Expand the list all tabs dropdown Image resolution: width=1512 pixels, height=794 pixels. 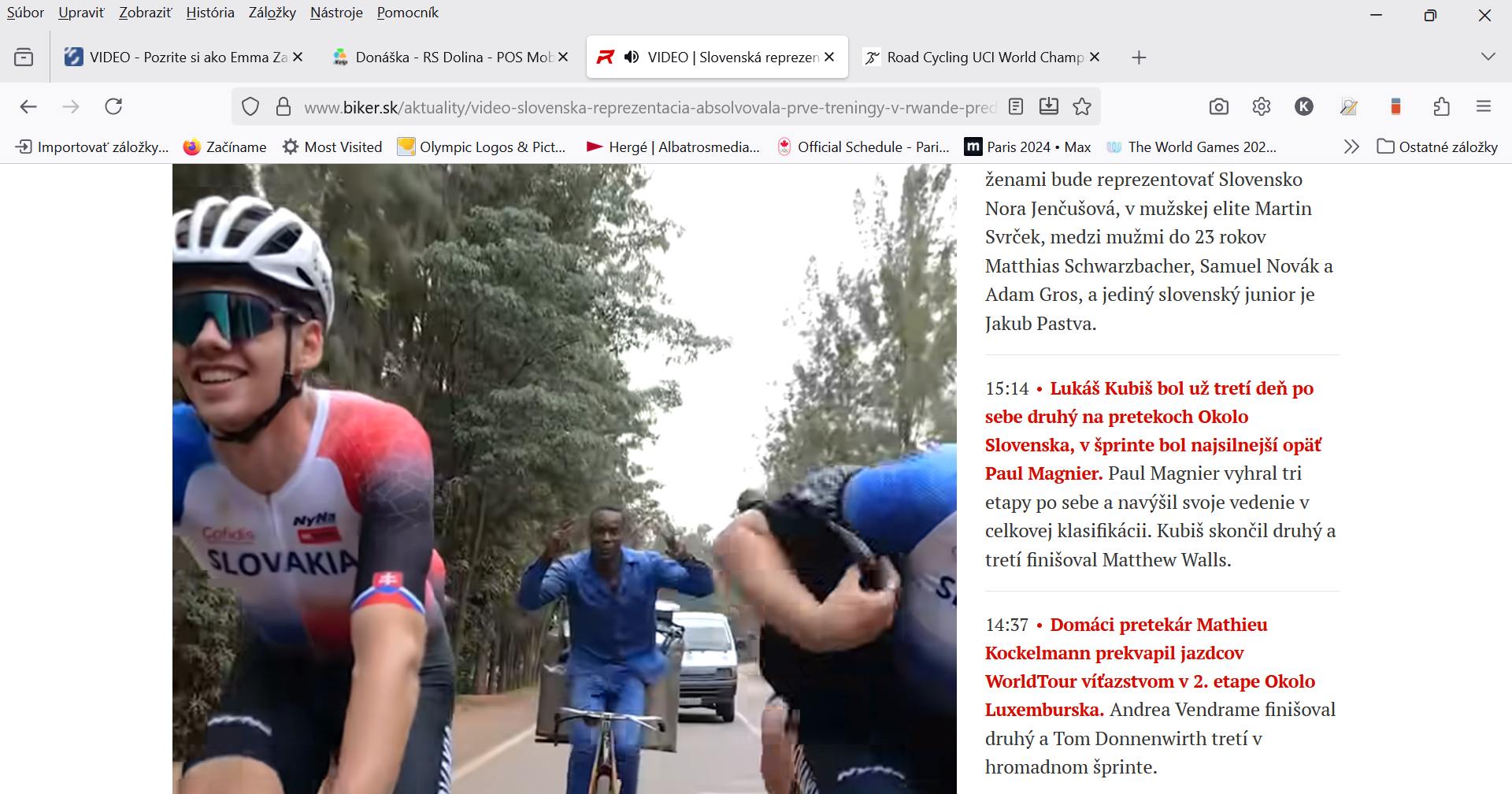[1488, 57]
